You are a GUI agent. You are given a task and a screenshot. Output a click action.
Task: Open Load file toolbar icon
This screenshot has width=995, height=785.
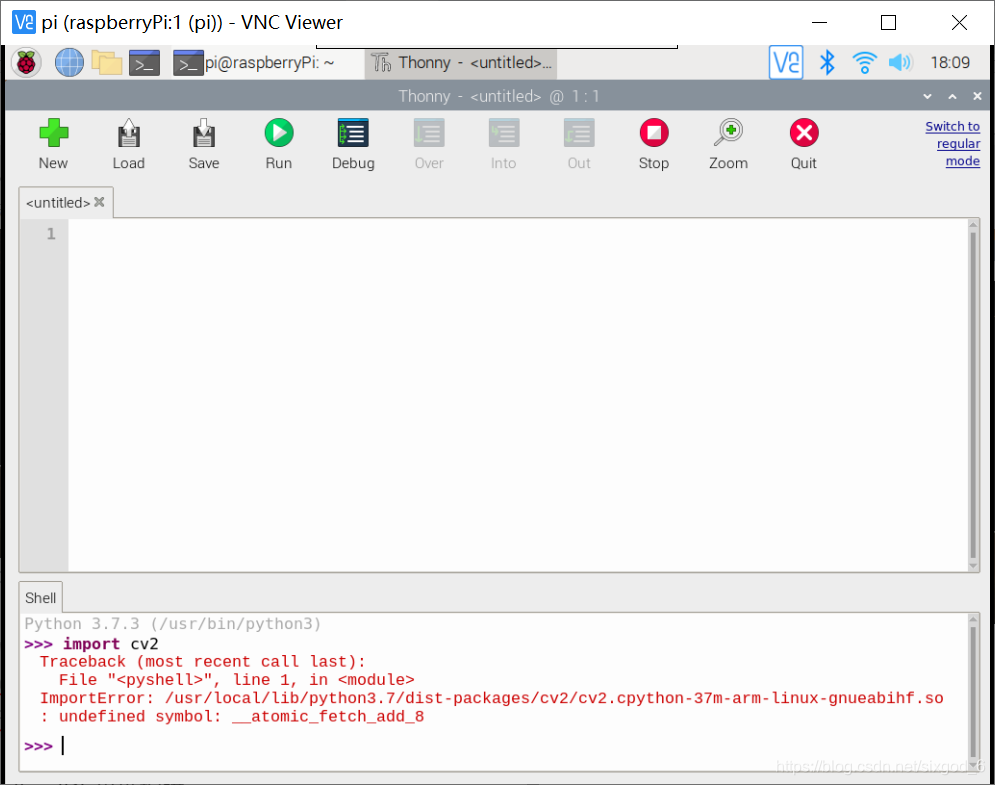pos(129,143)
